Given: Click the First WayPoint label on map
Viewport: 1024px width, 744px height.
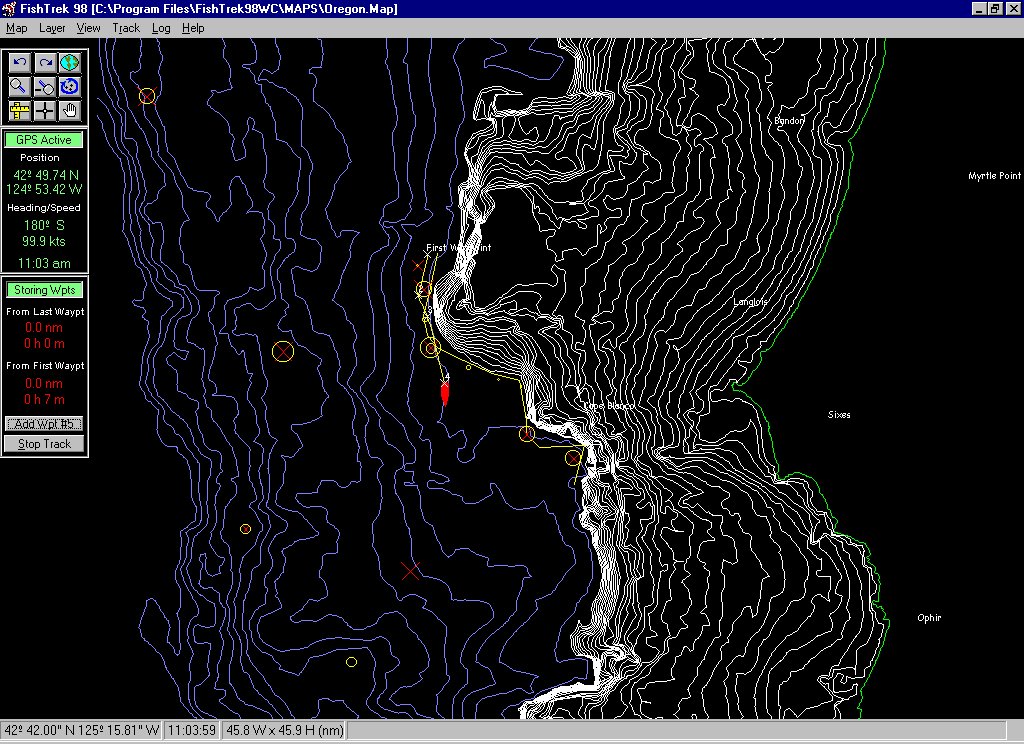Looking at the screenshot, I should (458, 247).
